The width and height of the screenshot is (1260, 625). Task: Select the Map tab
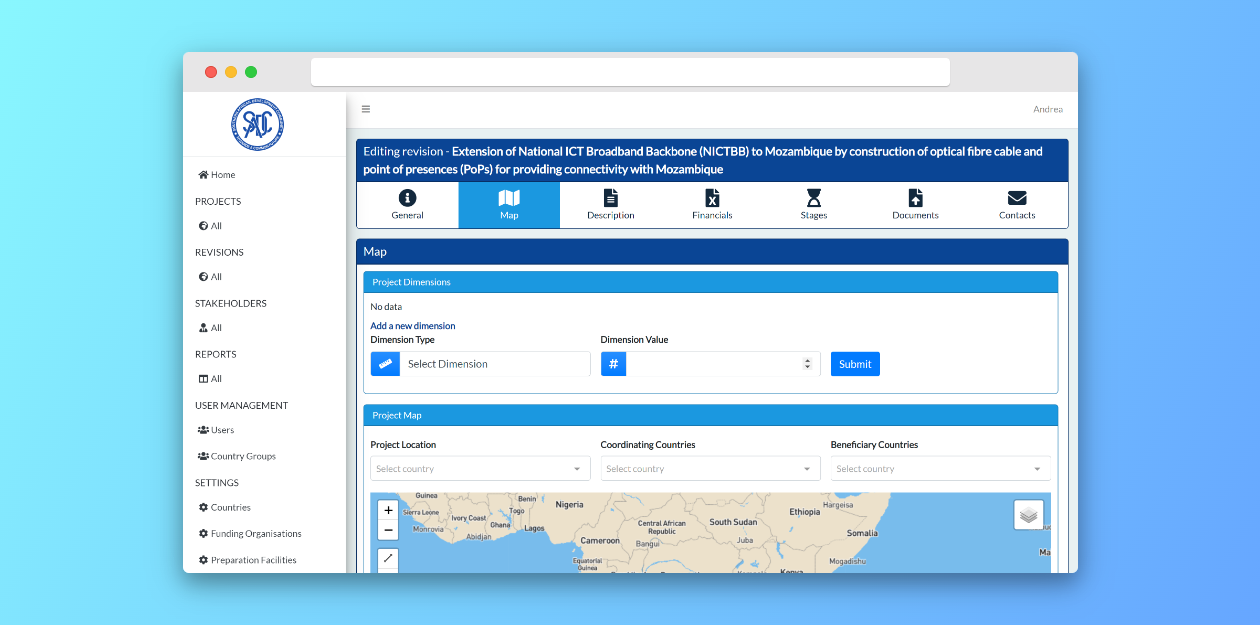[509, 205]
